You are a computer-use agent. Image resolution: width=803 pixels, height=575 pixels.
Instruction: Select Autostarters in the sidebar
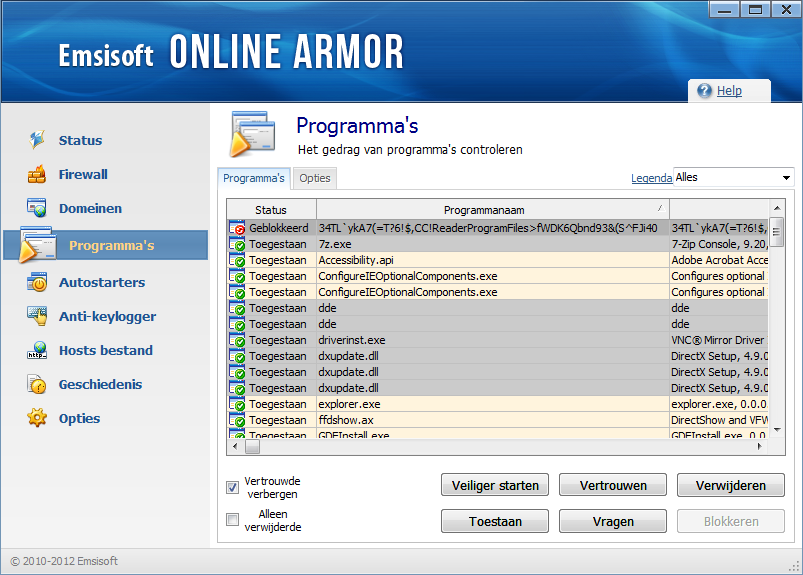(102, 282)
